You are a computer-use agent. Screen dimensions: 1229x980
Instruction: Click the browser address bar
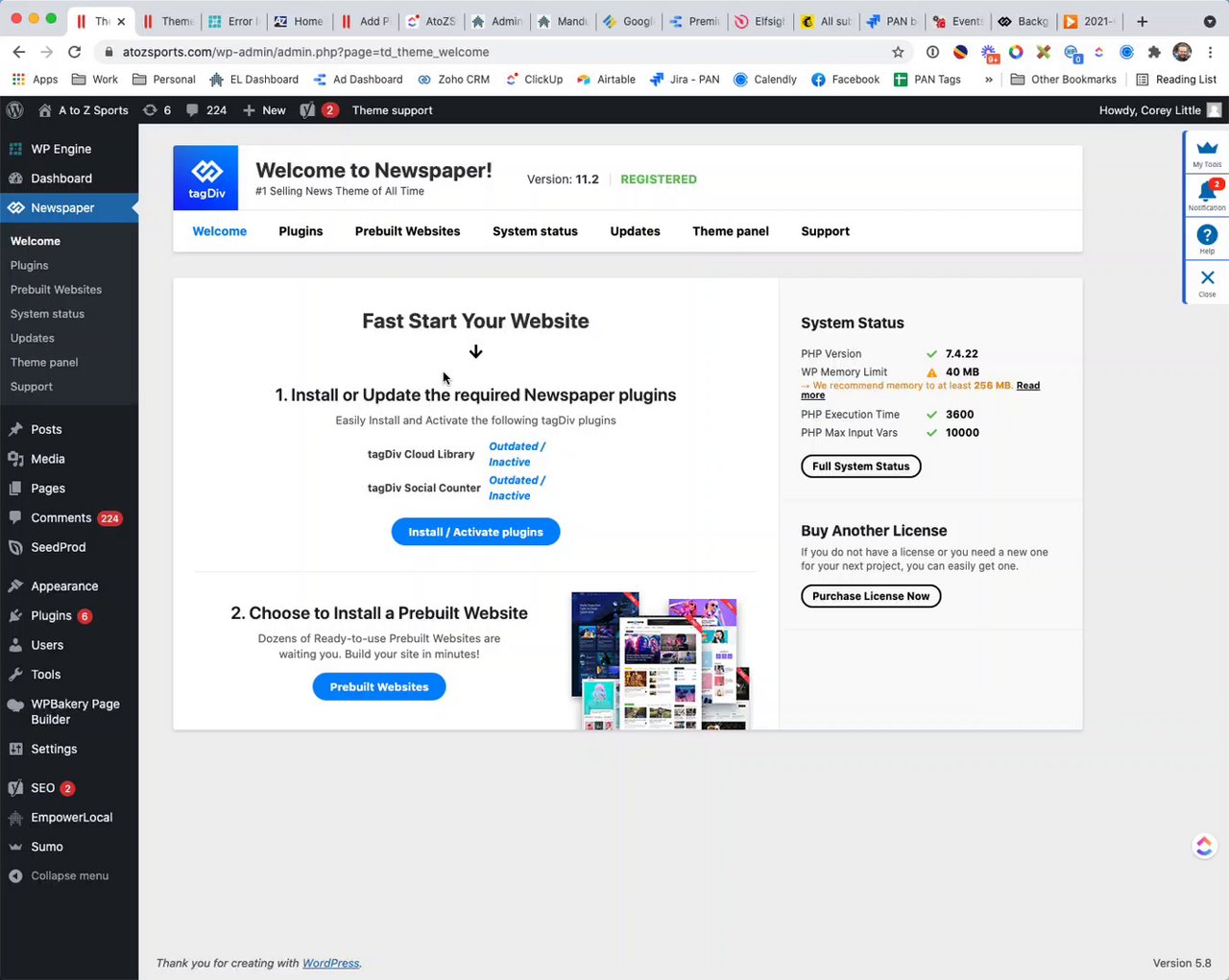pyautogui.click(x=499, y=52)
